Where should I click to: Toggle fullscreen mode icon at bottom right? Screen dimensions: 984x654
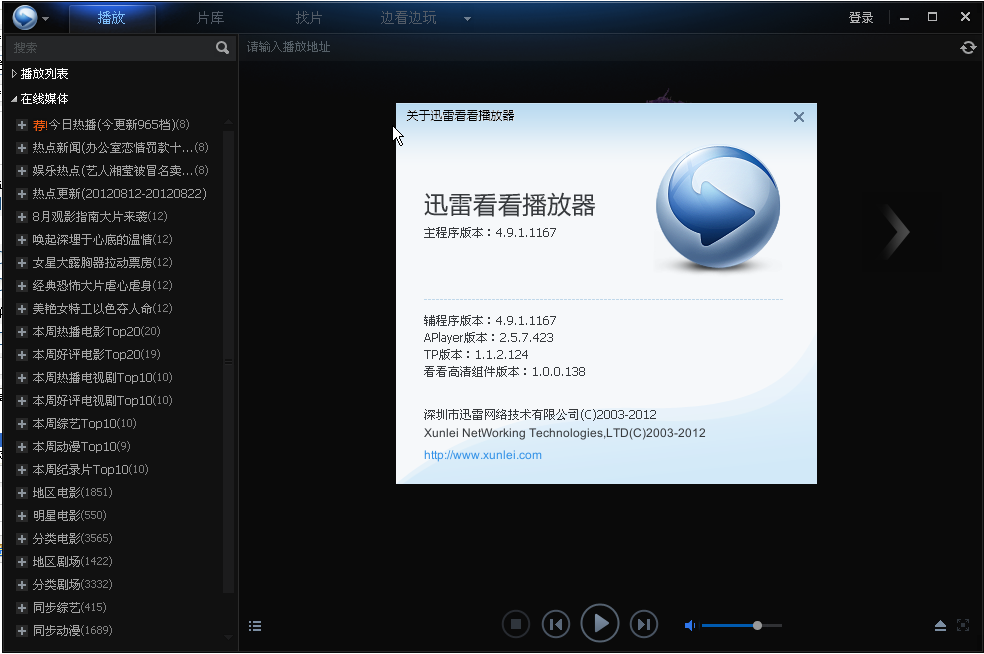point(964,625)
